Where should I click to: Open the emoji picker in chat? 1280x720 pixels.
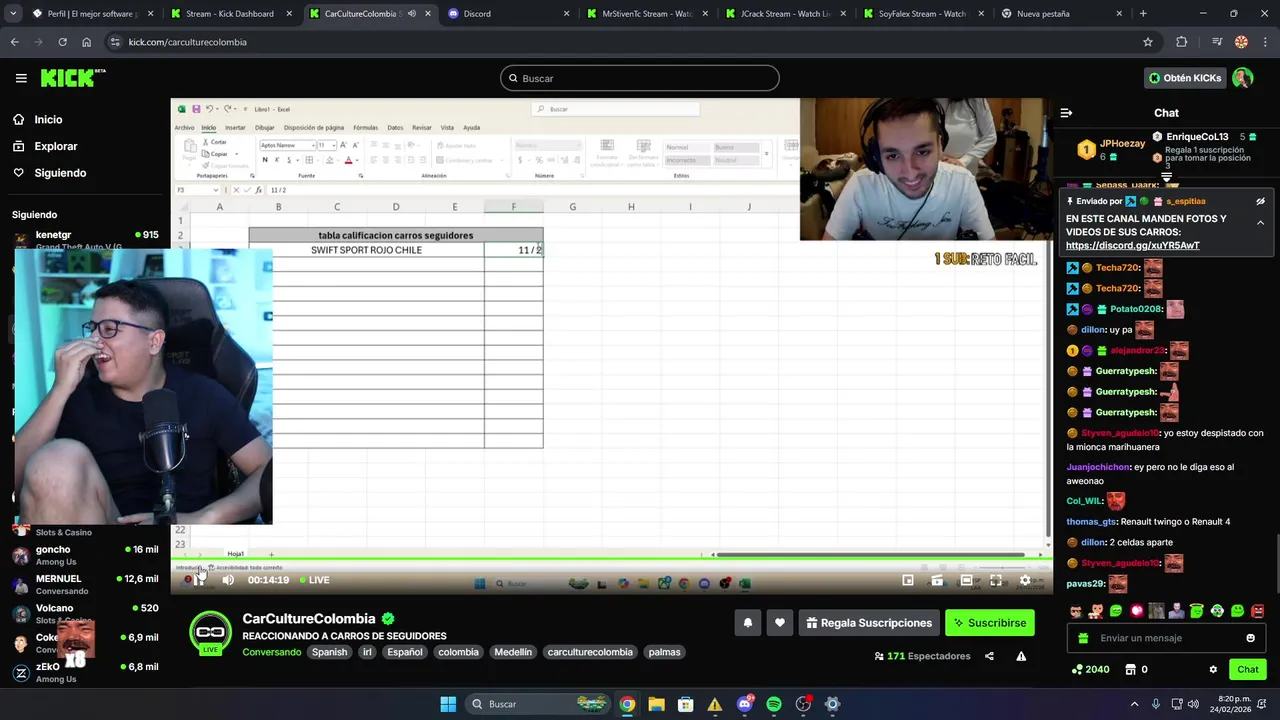tap(1250, 638)
